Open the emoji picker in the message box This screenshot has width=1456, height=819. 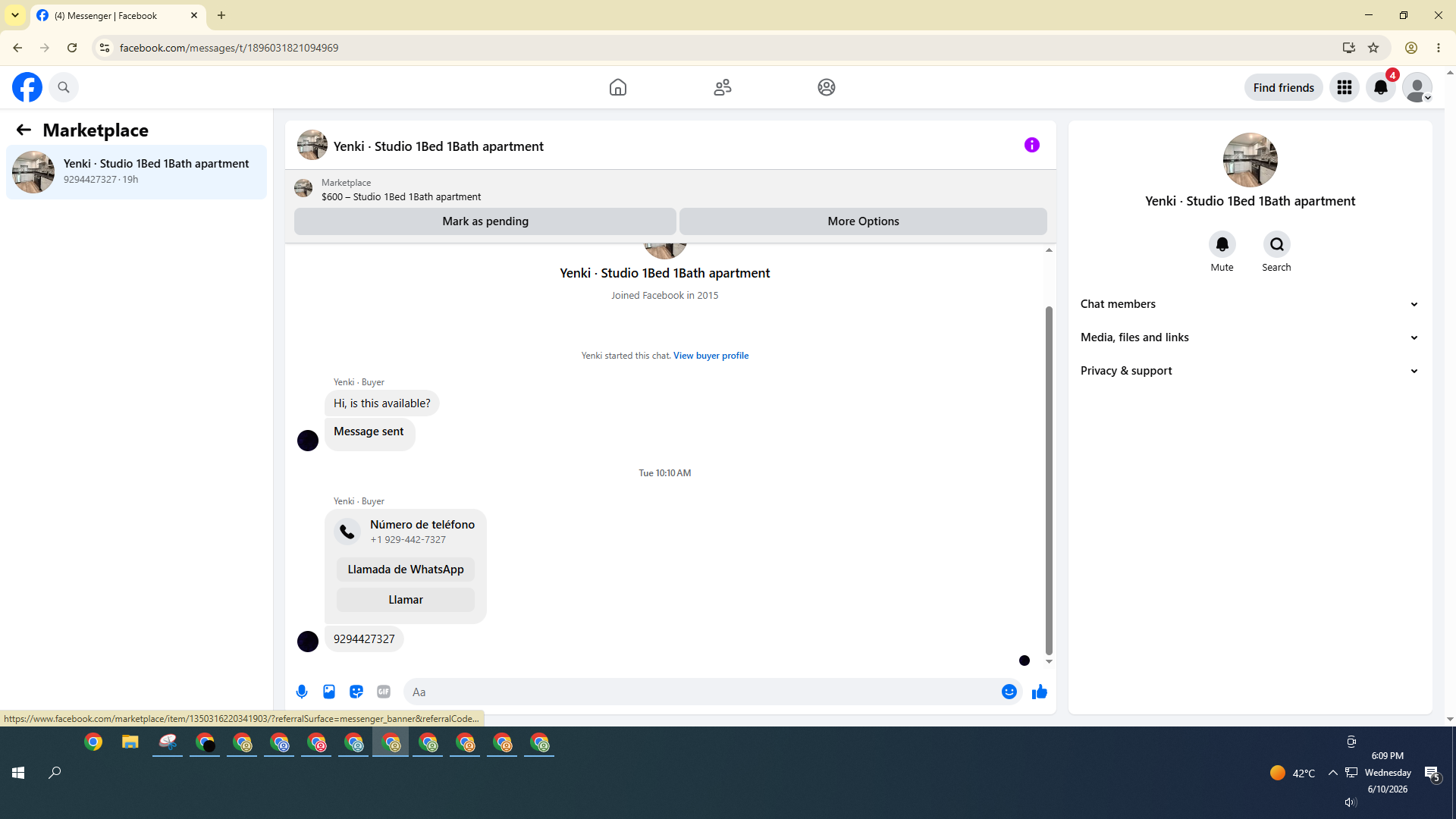tap(1009, 692)
